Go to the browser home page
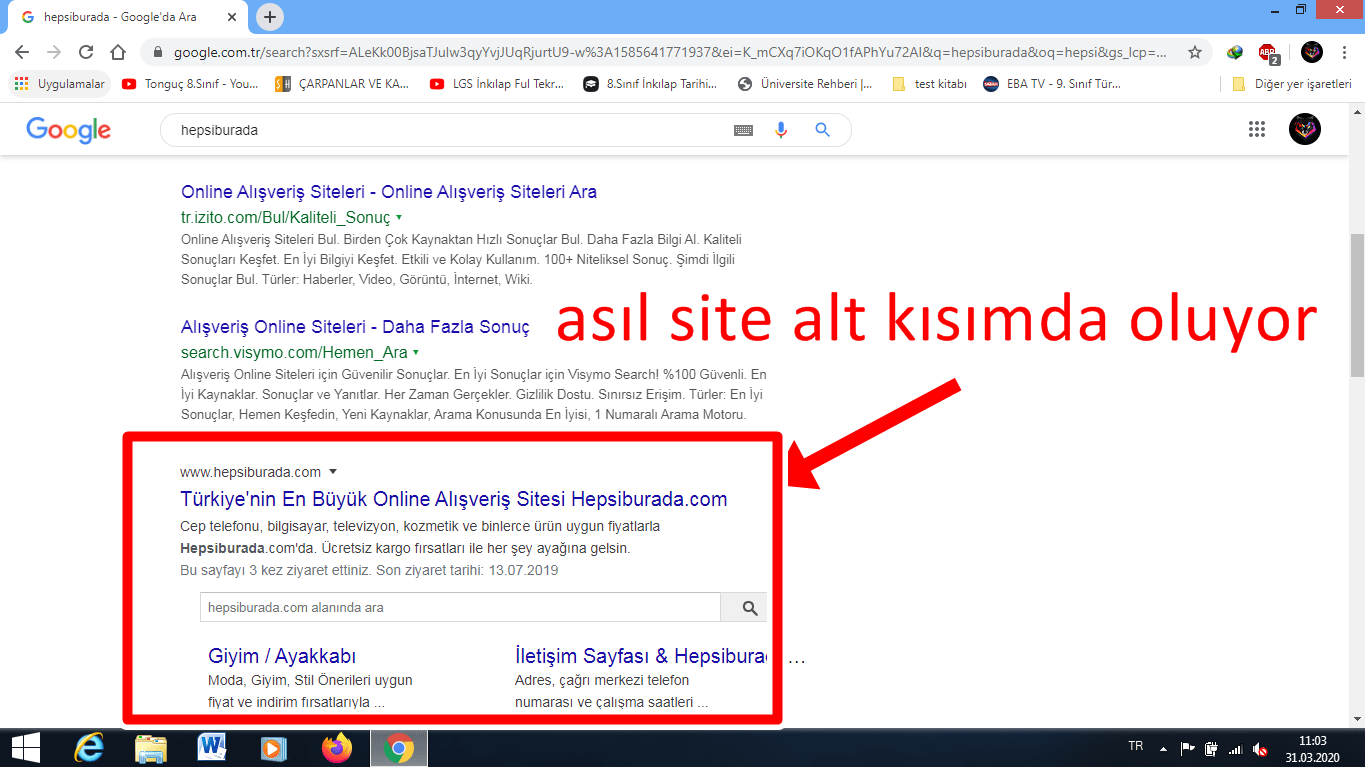The image size is (1365, 767). pos(118,52)
